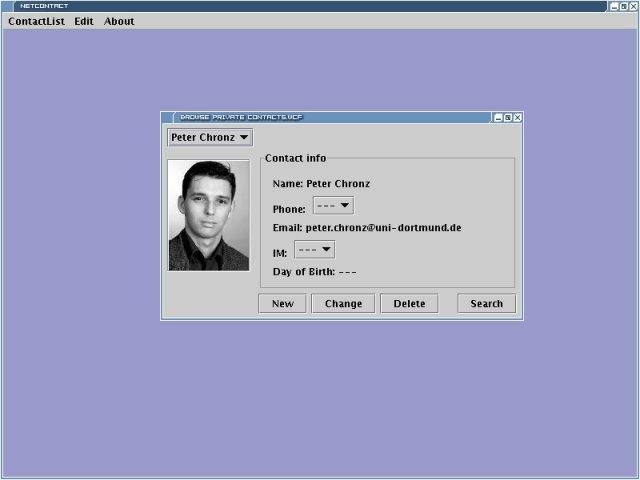Screen dimensions: 640x480
Task: Minimize the main NetContact window
Action: pyautogui.click(x=614, y=7)
